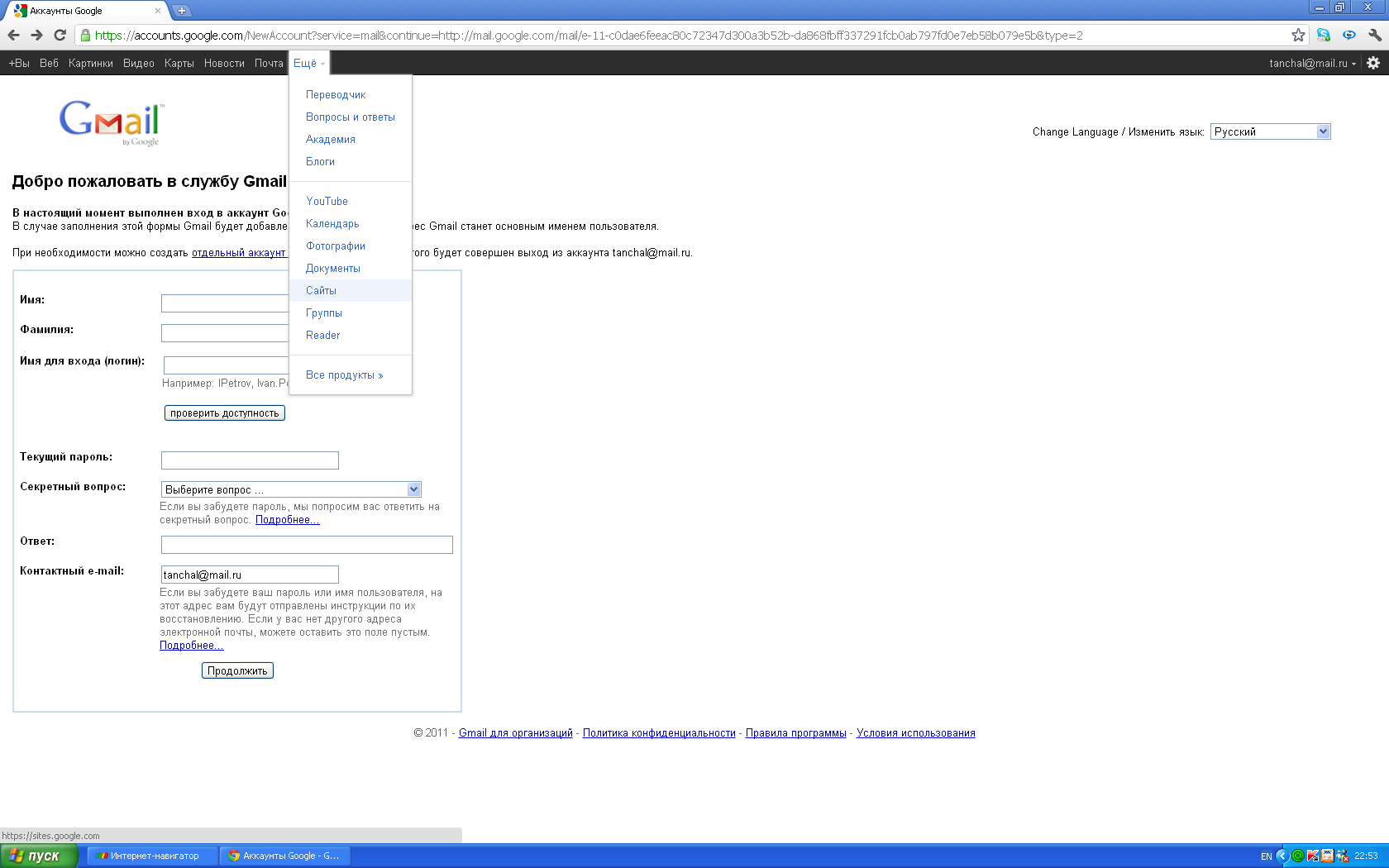Select Фотографии menu item
This screenshot has width=1389, height=868.
(x=351, y=246)
